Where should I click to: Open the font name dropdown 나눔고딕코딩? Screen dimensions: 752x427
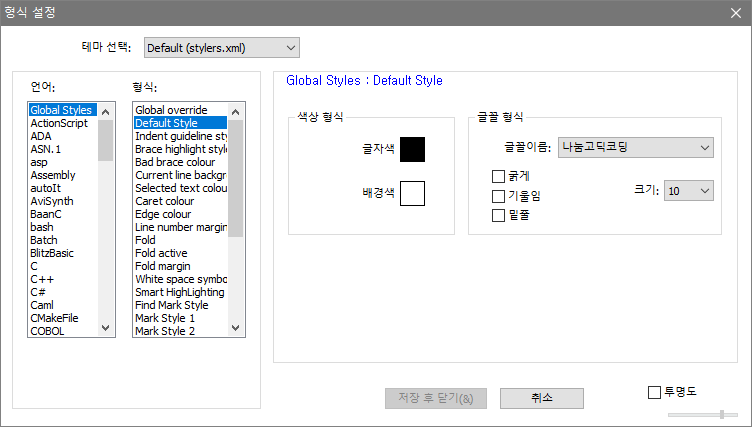(635, 147)
